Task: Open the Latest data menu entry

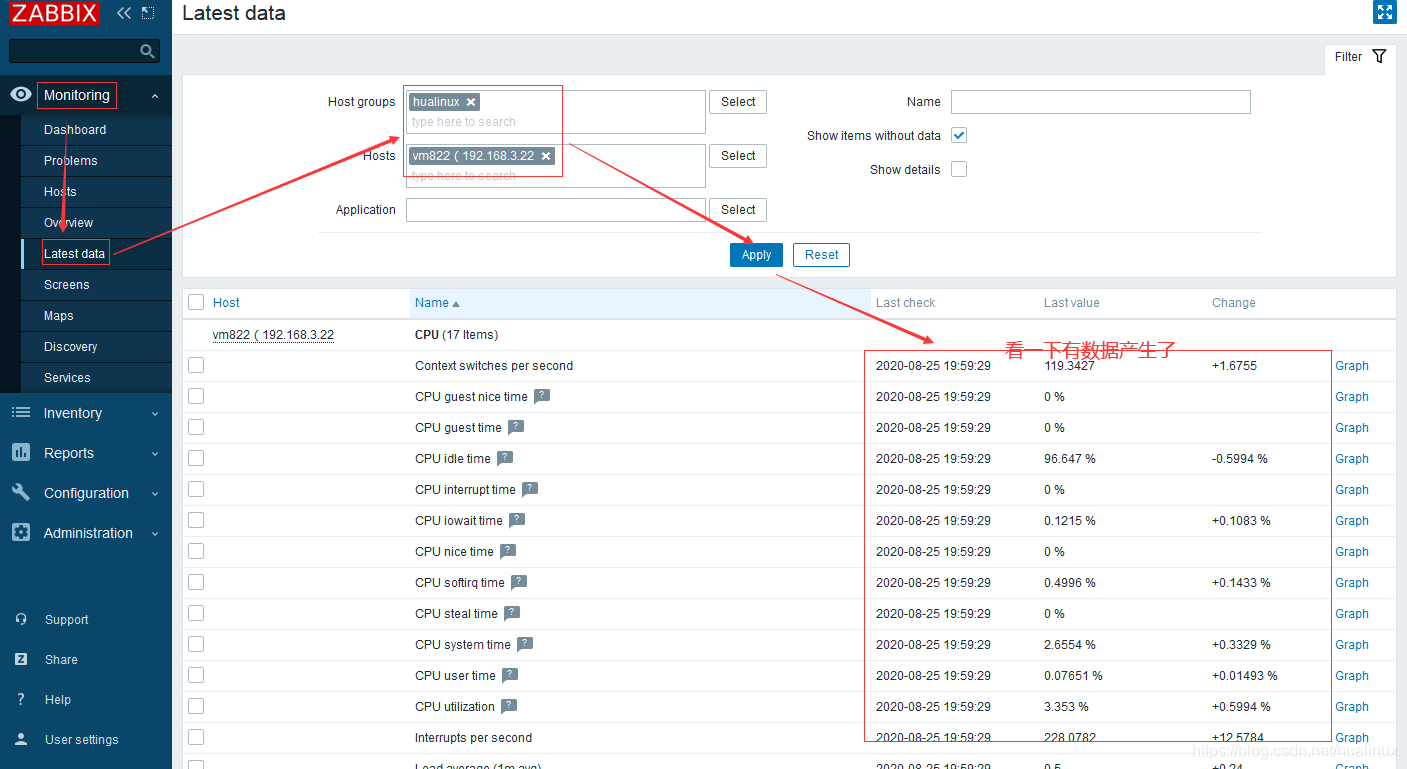Action: [75, 253]
